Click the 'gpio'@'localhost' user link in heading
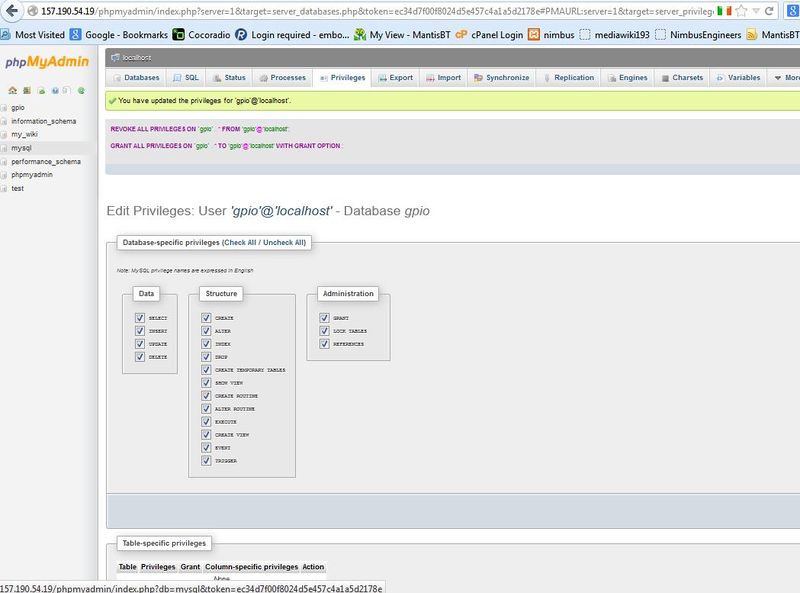This screenshot has height=593, width=800. 281,211
